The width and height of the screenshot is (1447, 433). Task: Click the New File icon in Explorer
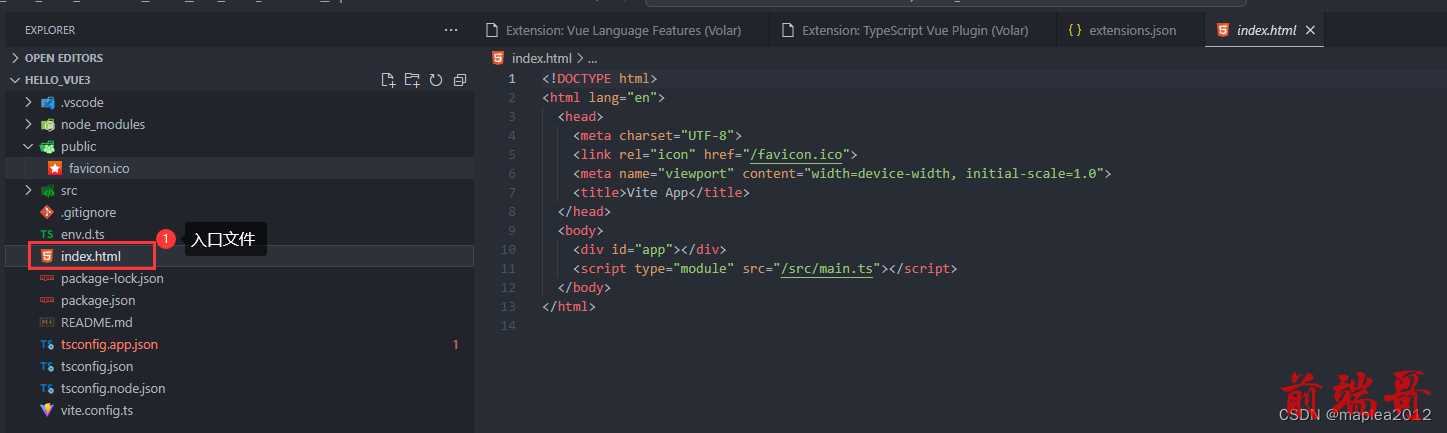coord(388,80)
